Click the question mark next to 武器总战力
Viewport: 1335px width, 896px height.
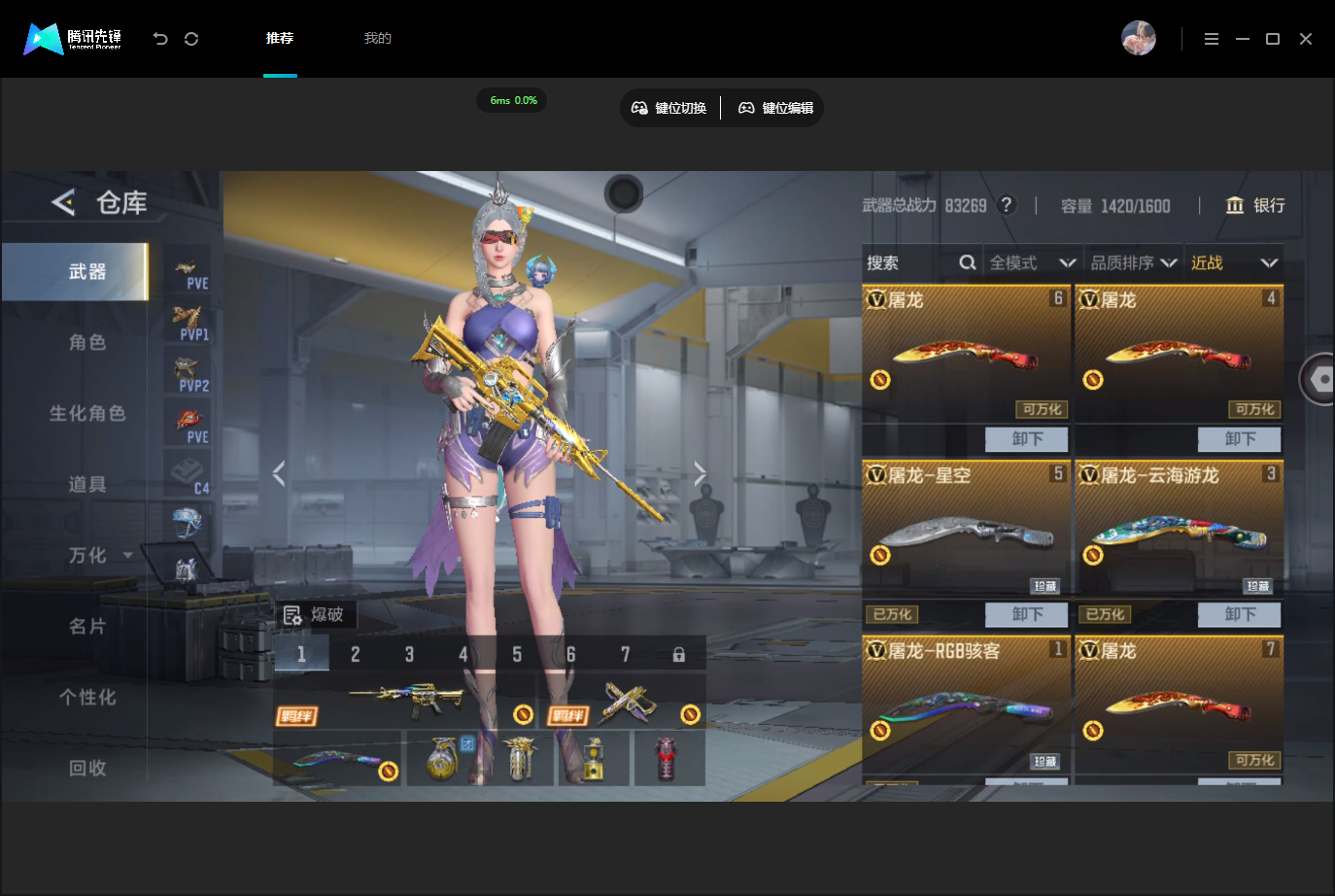[1007, 205]
